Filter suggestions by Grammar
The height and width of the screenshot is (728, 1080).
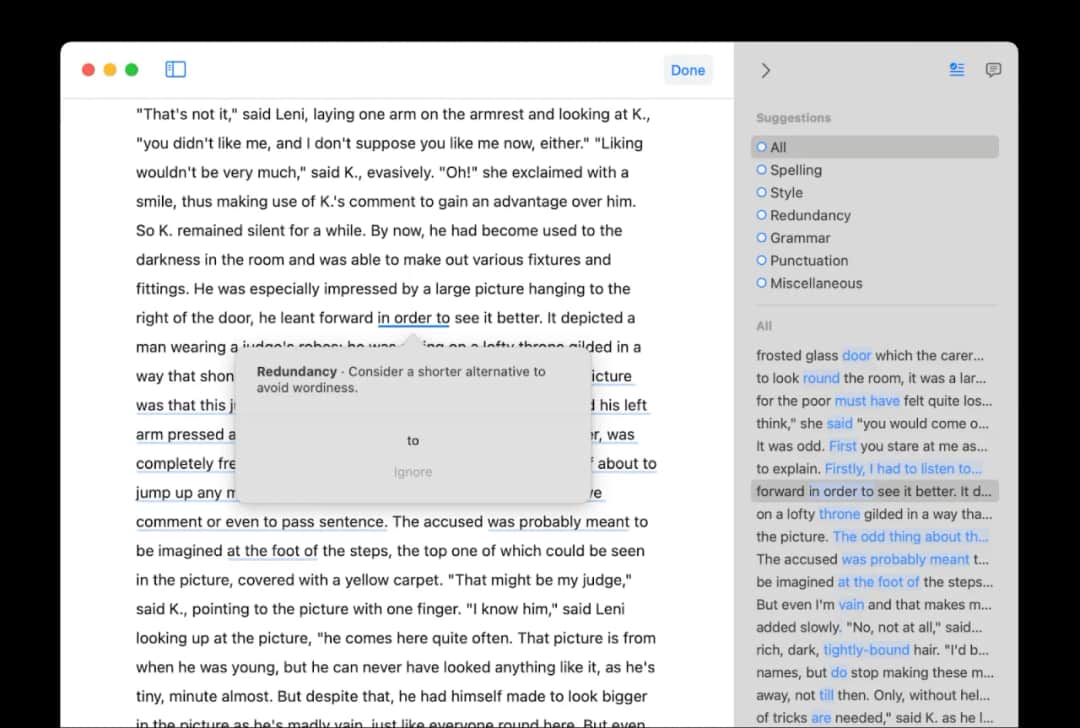799,238
